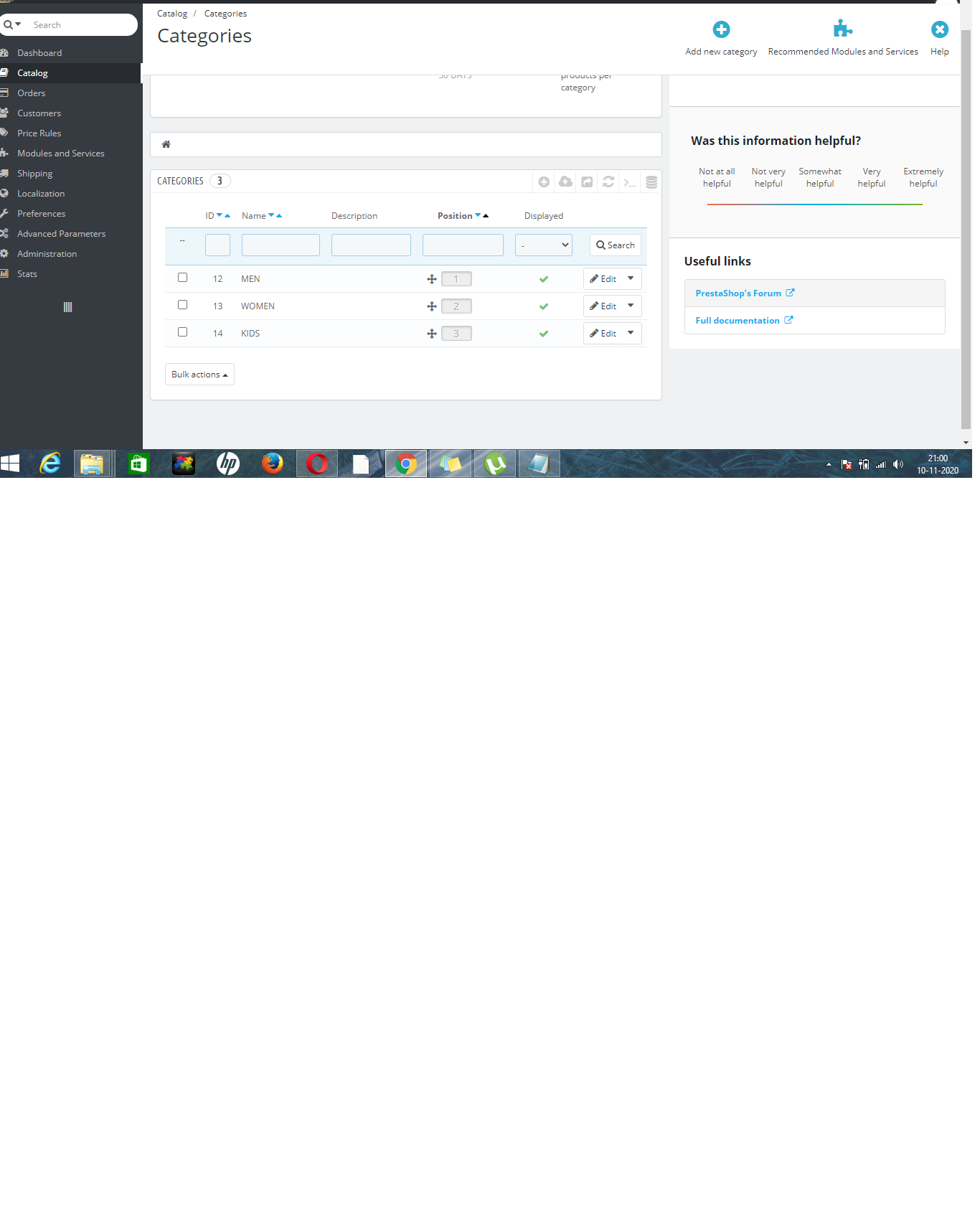Open the Displayed filter dropdown

click(544, 245)
